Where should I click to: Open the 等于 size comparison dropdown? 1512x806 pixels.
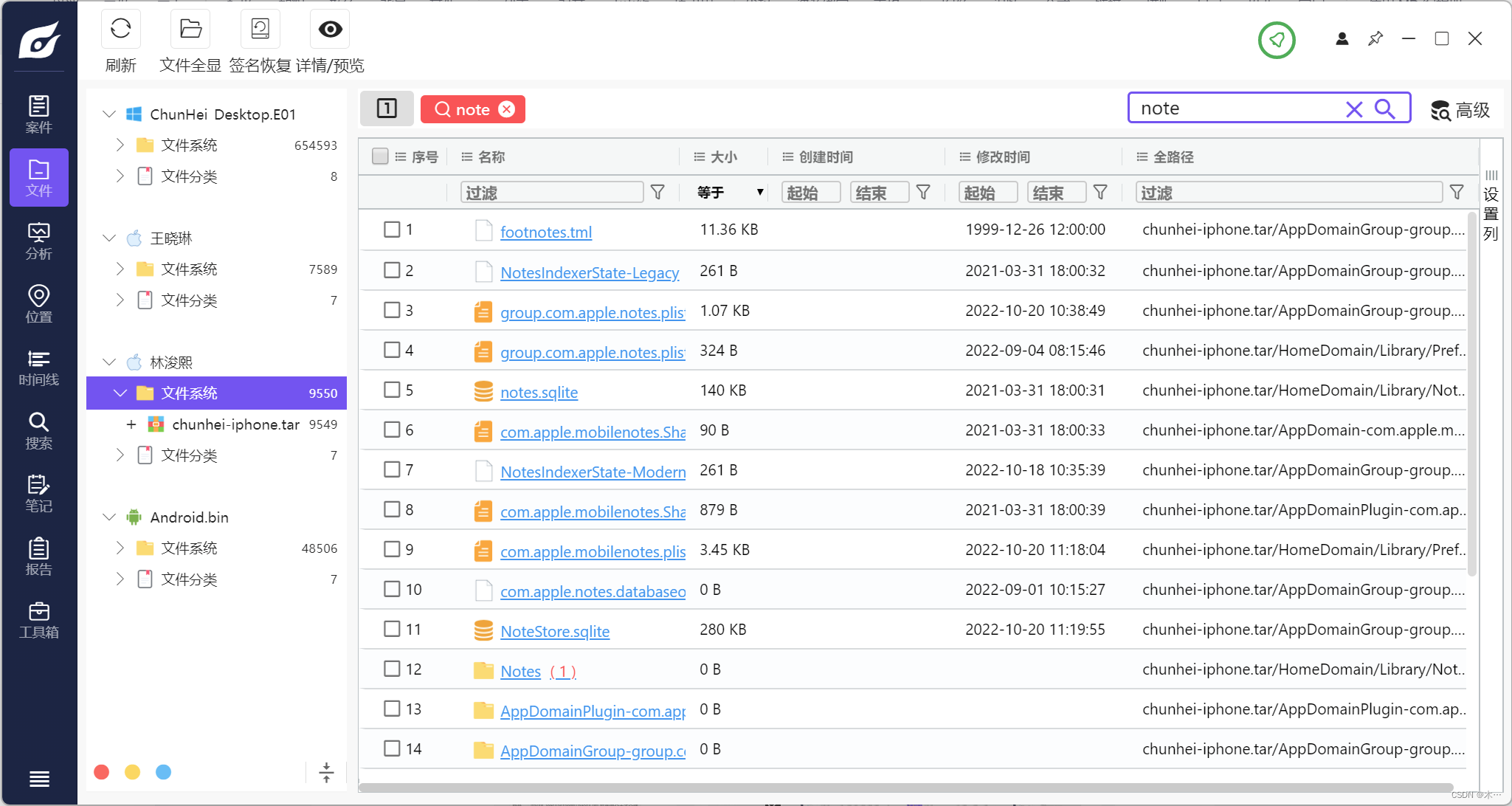(x=729, y=193)
